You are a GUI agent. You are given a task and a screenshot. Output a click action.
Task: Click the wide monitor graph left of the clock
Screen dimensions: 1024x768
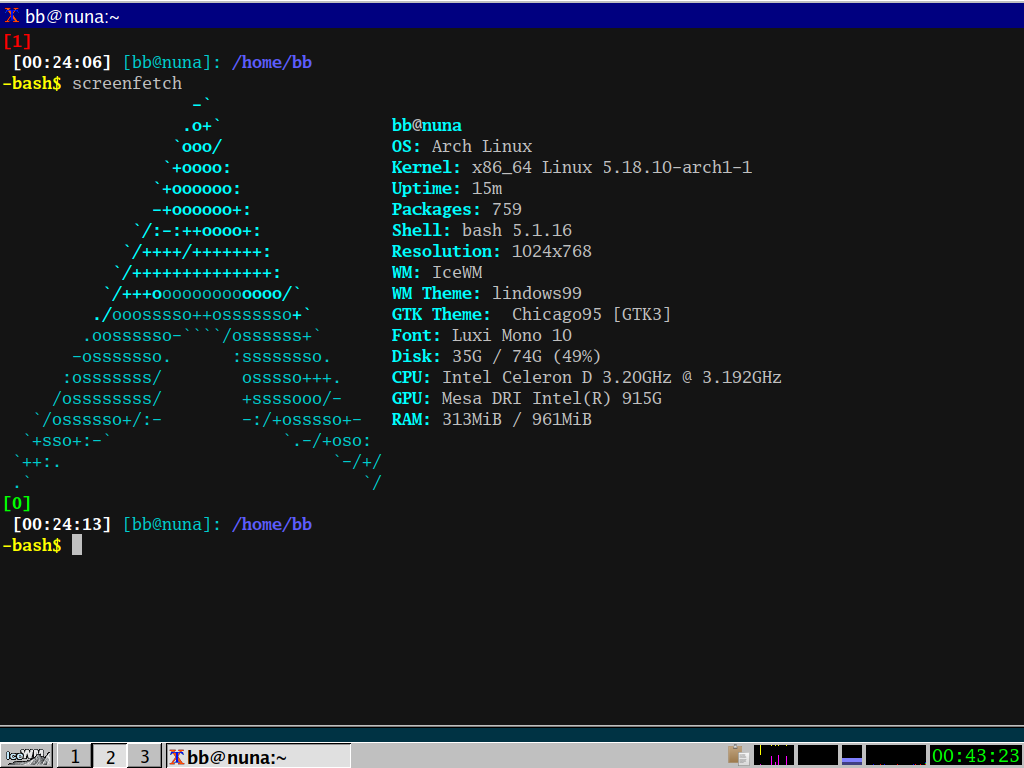tap(896, 755)
